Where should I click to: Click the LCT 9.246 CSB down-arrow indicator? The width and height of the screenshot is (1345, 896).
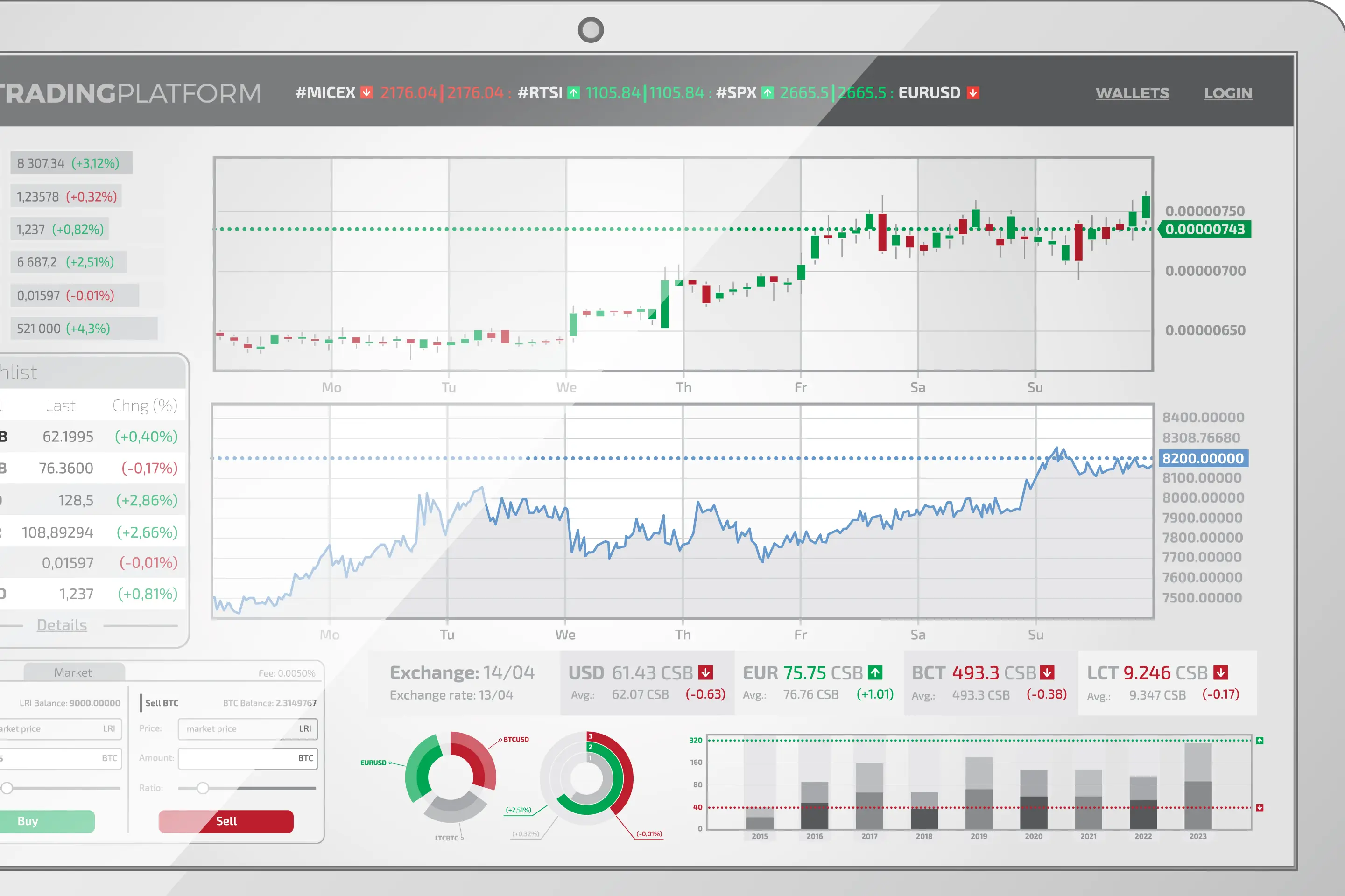point(1222,673)
